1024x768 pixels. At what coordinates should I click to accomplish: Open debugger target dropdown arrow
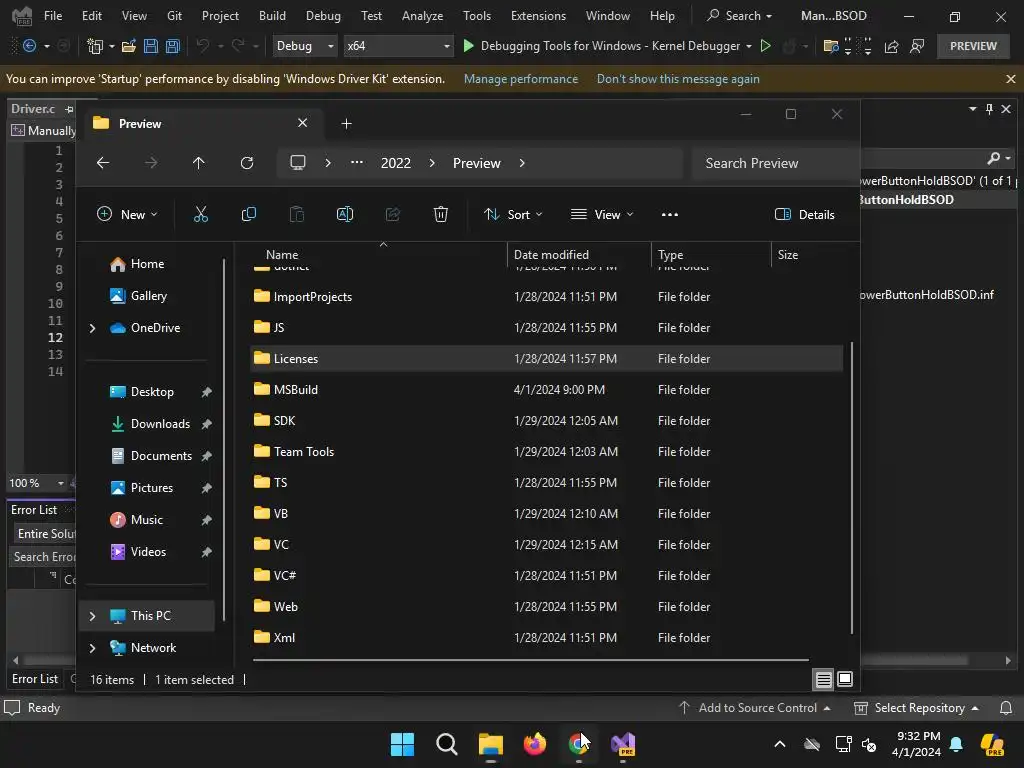748,46
